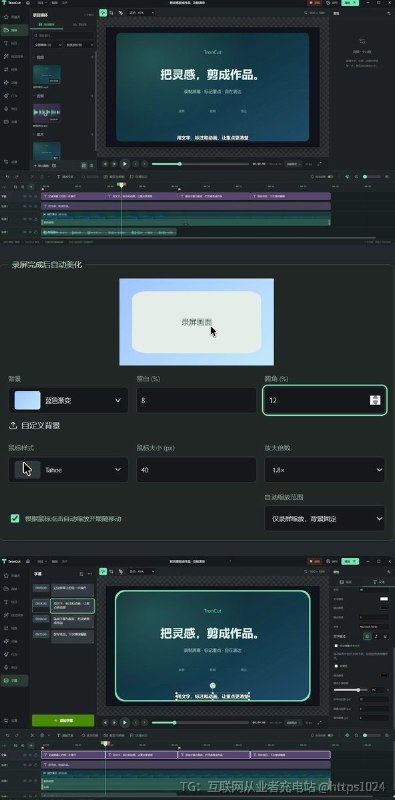Select the highlighted green pointer tool above upper preview
The width and height of the screenshot is (395, 800).
[x=103, y=12]
